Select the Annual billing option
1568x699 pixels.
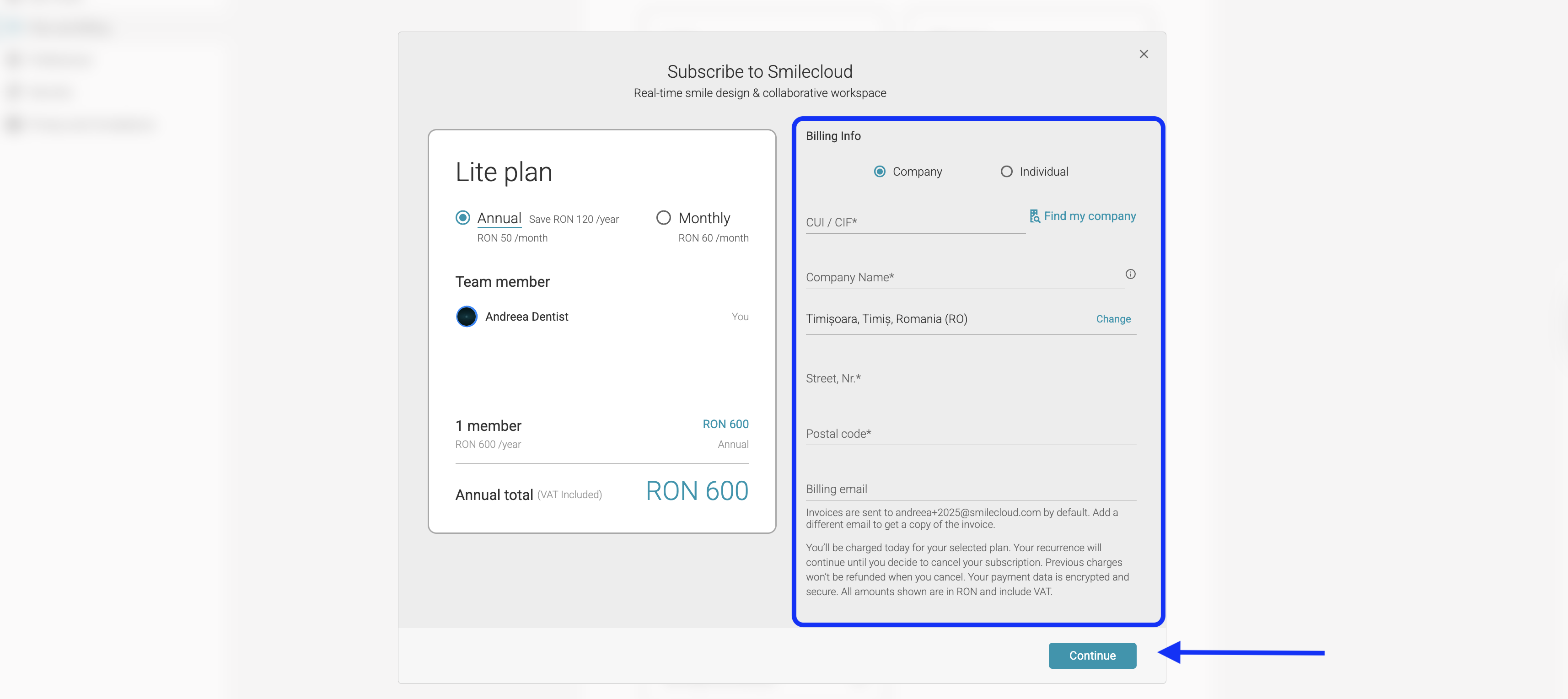[462, 218]
